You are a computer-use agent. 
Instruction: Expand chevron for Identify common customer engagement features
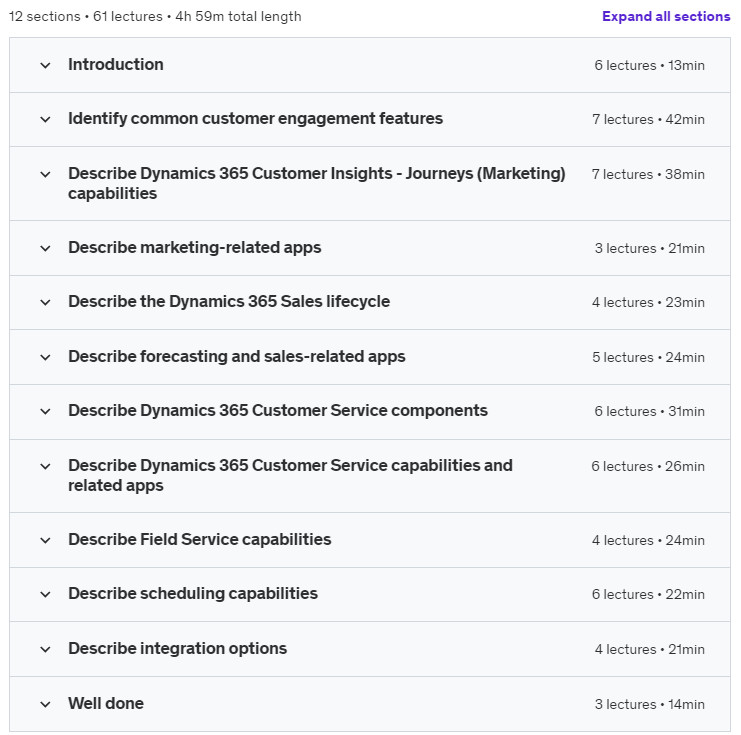(x=45, y=119)
